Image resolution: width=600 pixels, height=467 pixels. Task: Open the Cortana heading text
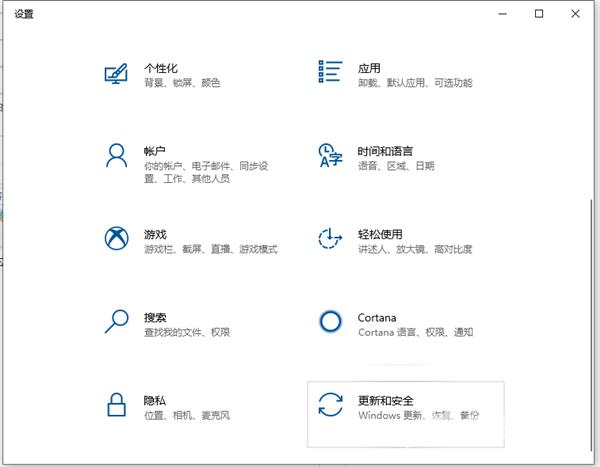(x=377, y=318)
